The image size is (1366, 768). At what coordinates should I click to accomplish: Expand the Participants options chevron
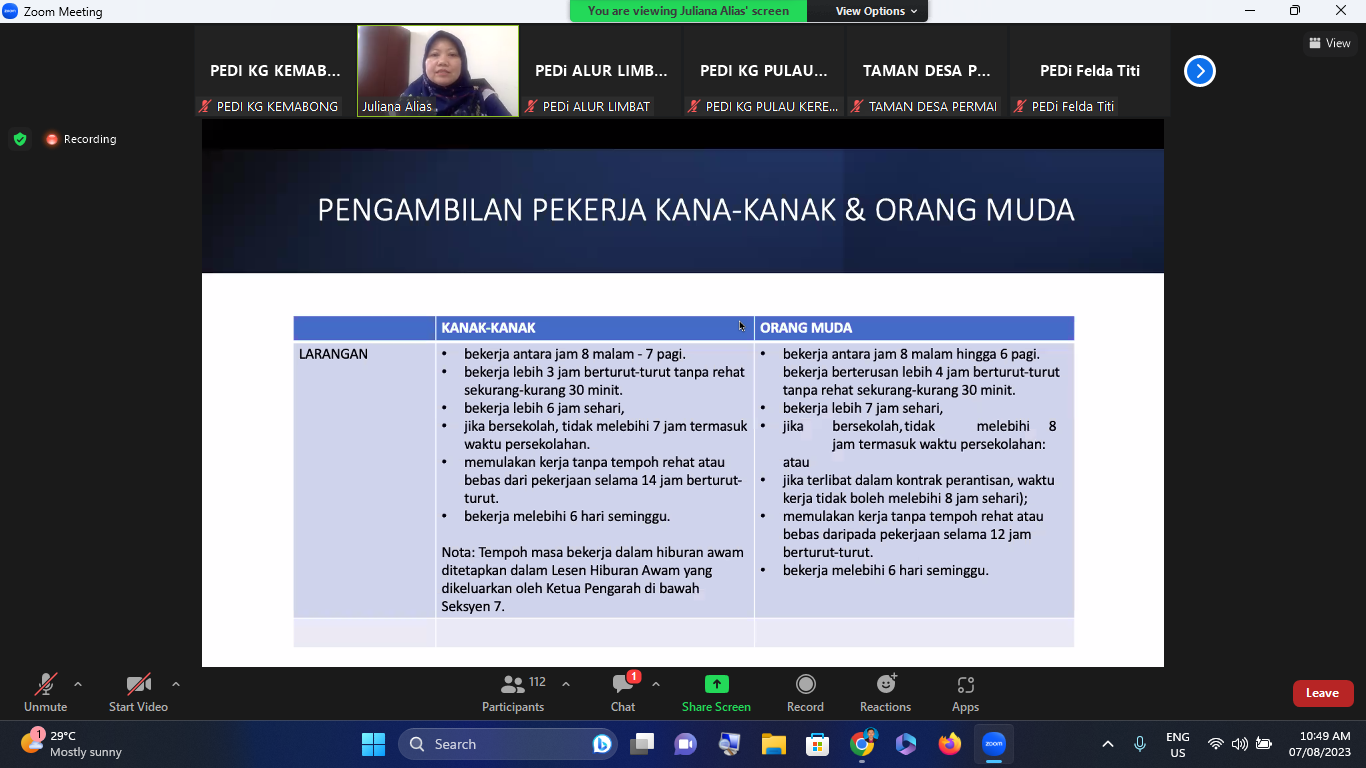point(566,685)
